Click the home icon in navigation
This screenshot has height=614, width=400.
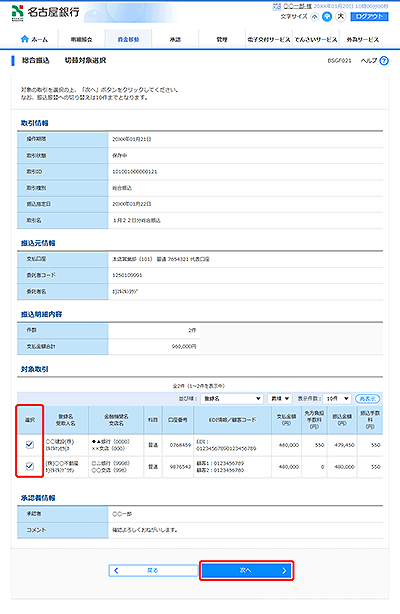coord(25,39)
